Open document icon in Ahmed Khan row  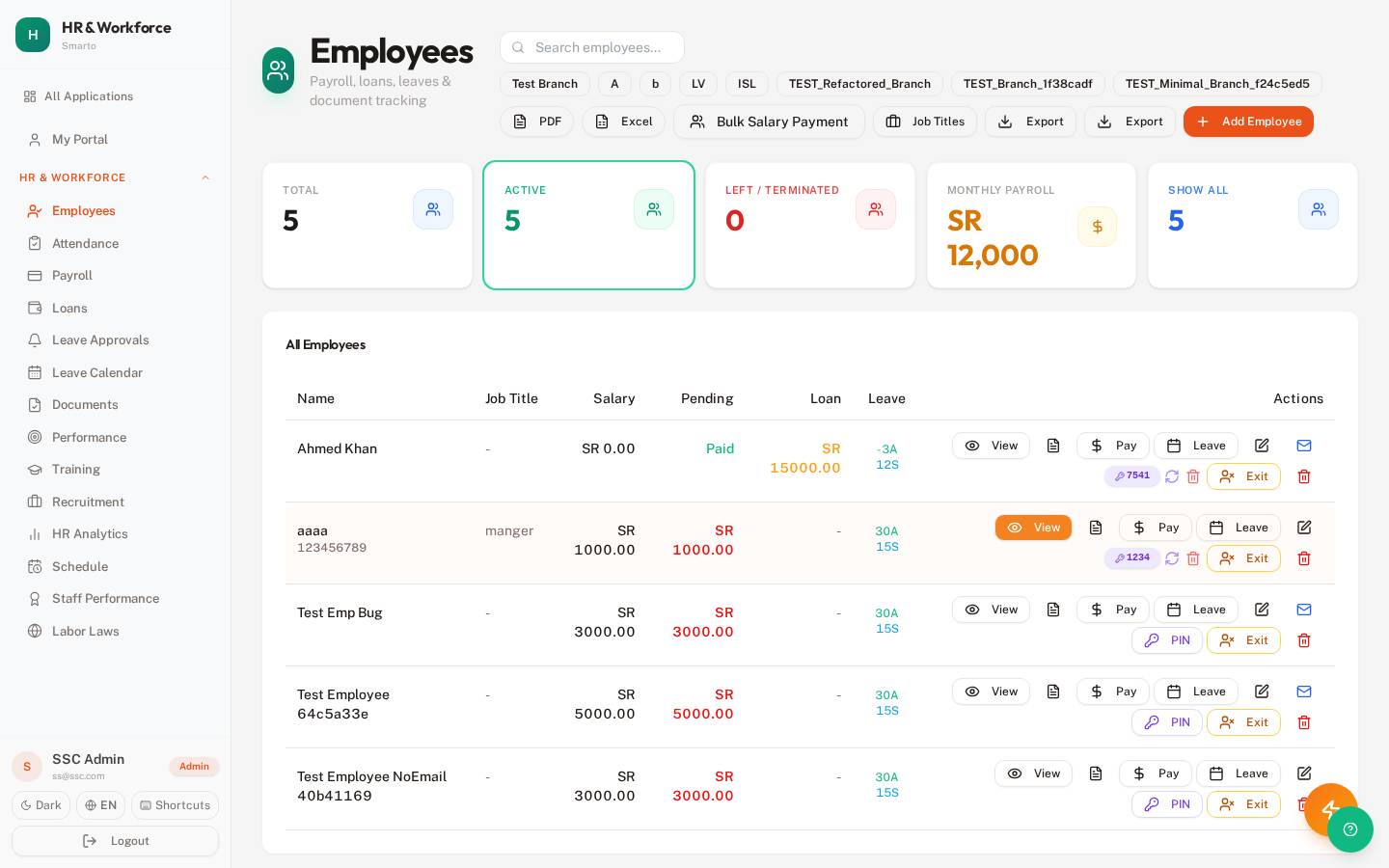(1053, 446)
